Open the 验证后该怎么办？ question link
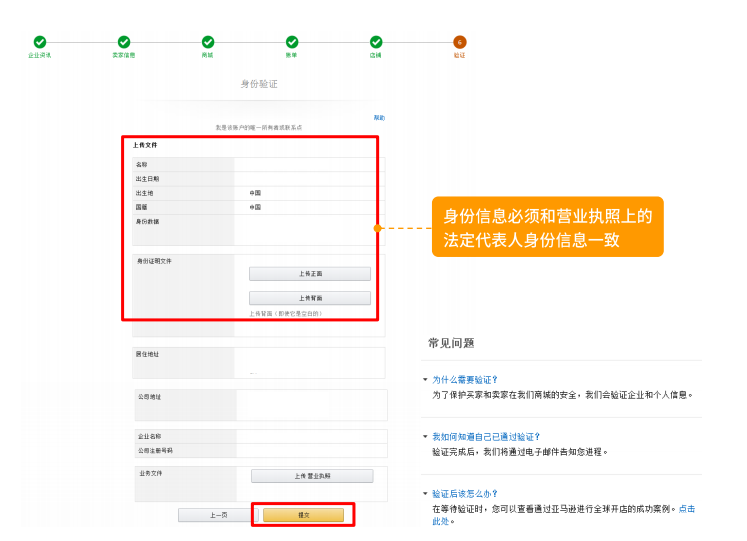 (465, 494)
